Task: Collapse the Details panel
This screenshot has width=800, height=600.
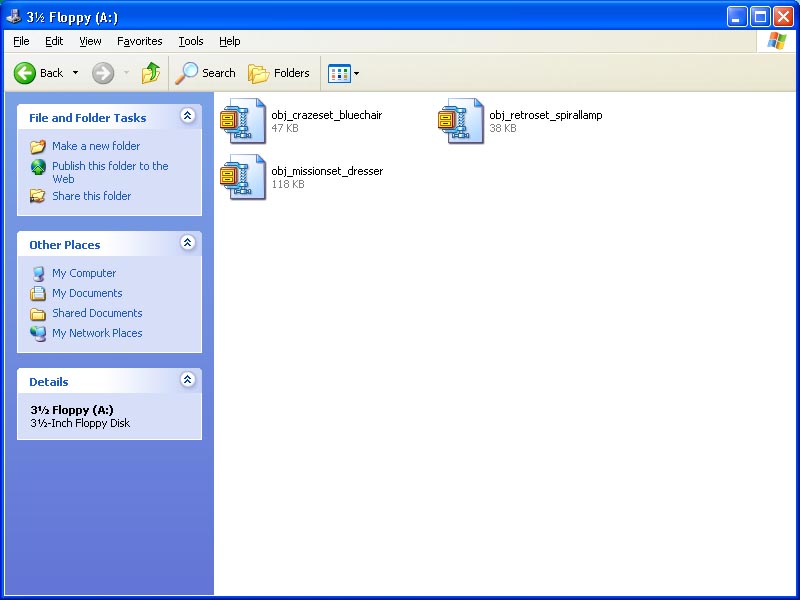Action: tap(188, 380)
